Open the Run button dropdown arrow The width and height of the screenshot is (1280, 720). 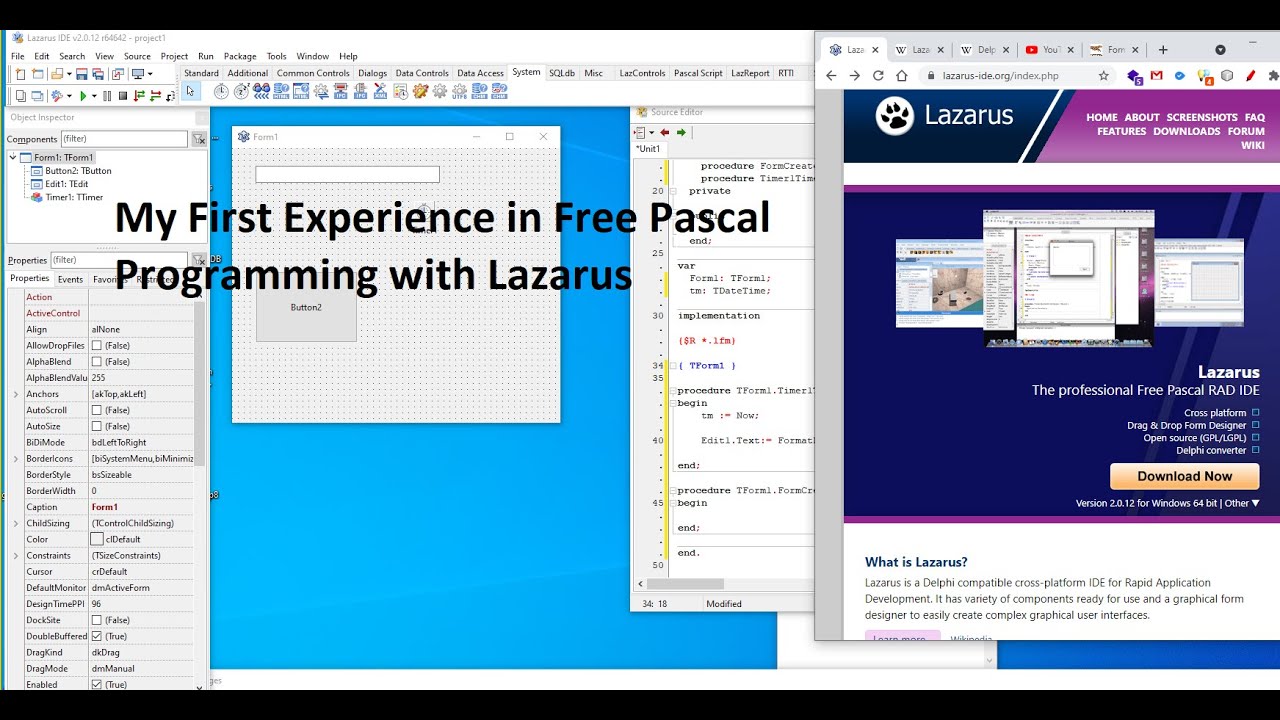click(x=94, y=96)
